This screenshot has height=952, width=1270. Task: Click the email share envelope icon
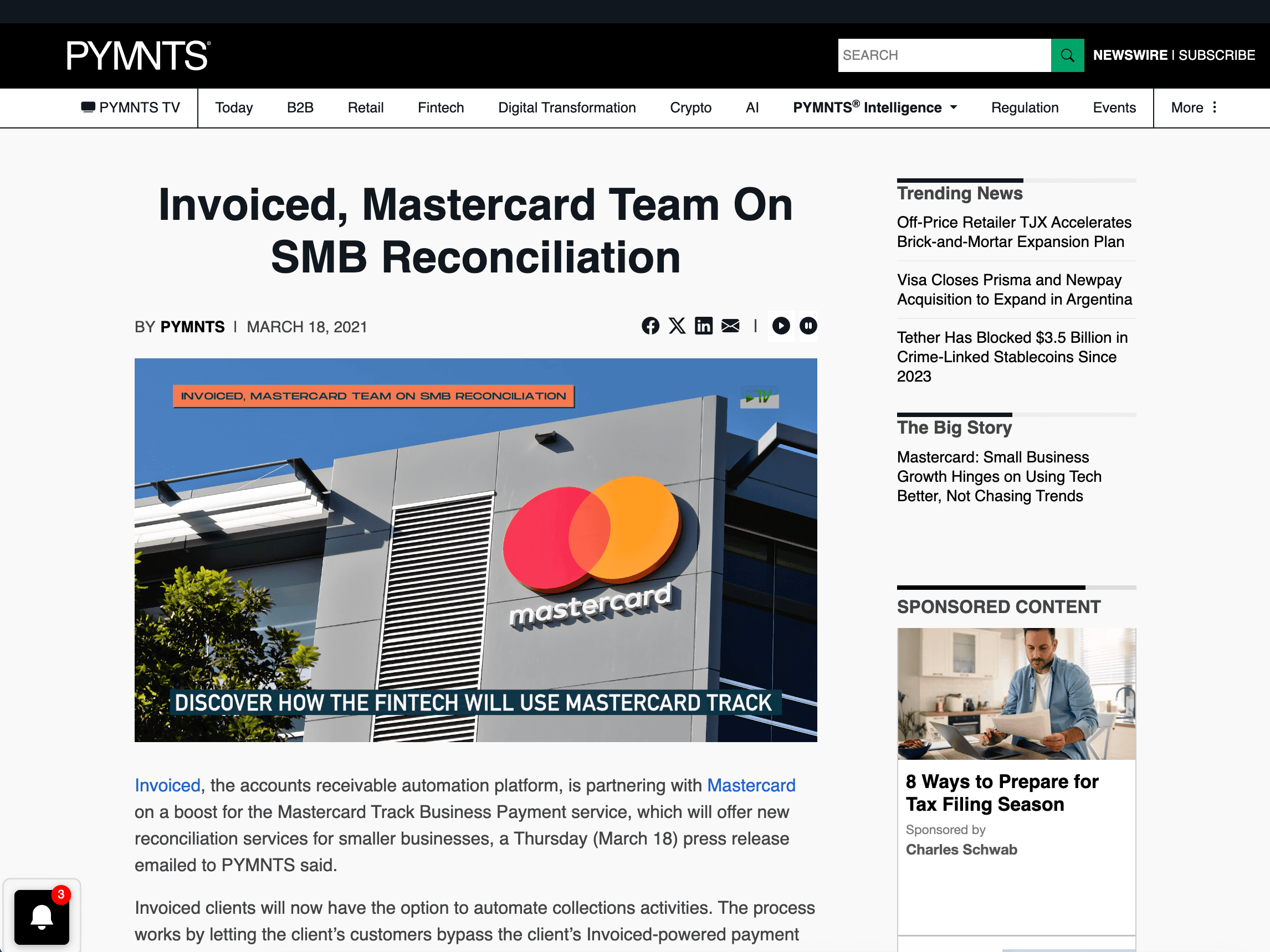[x=730, y=326]
